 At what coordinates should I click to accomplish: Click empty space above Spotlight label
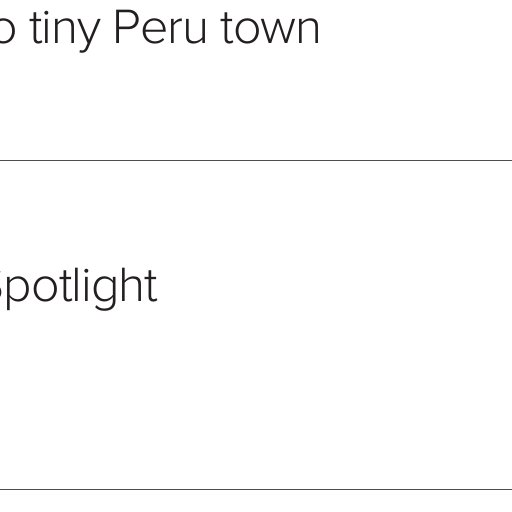(x=256, y=213)
